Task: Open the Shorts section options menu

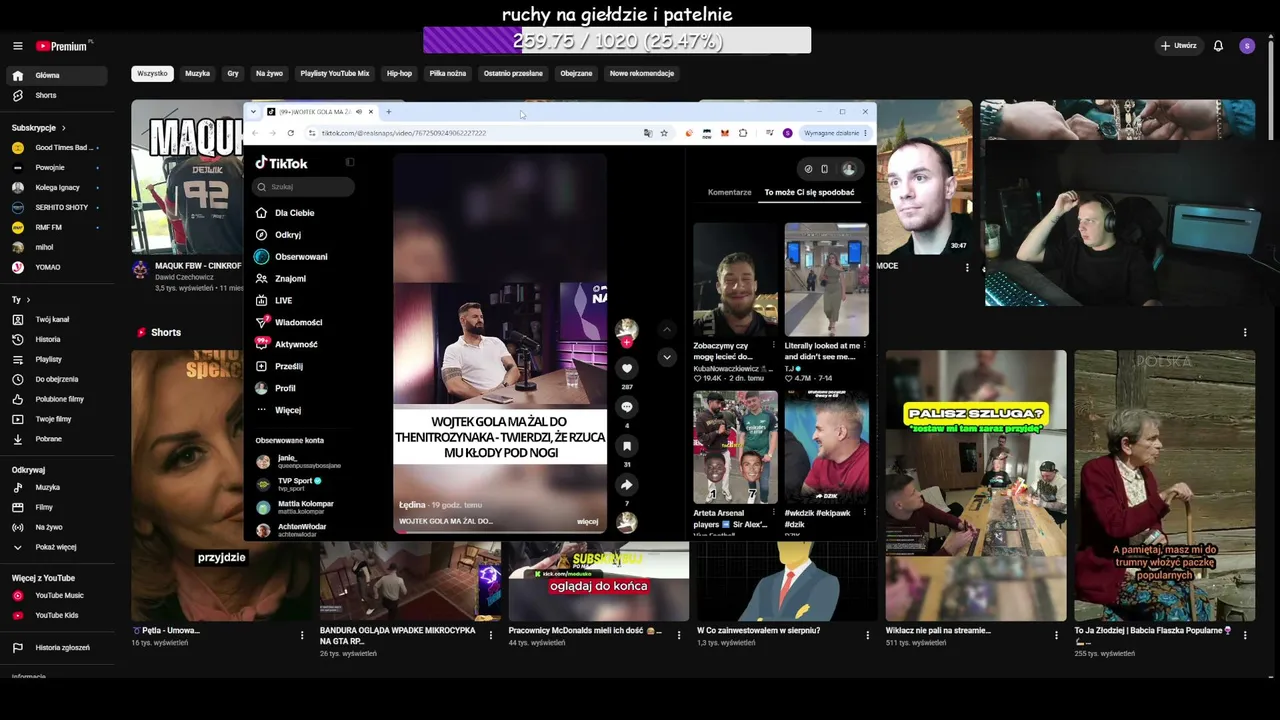Action: (1245, 332)
